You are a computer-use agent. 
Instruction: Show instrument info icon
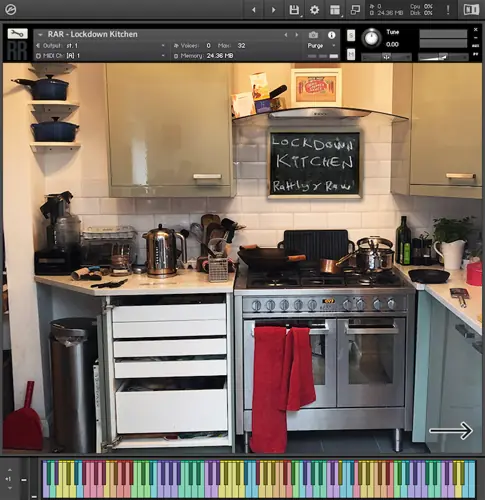click(x=331, y=35)
